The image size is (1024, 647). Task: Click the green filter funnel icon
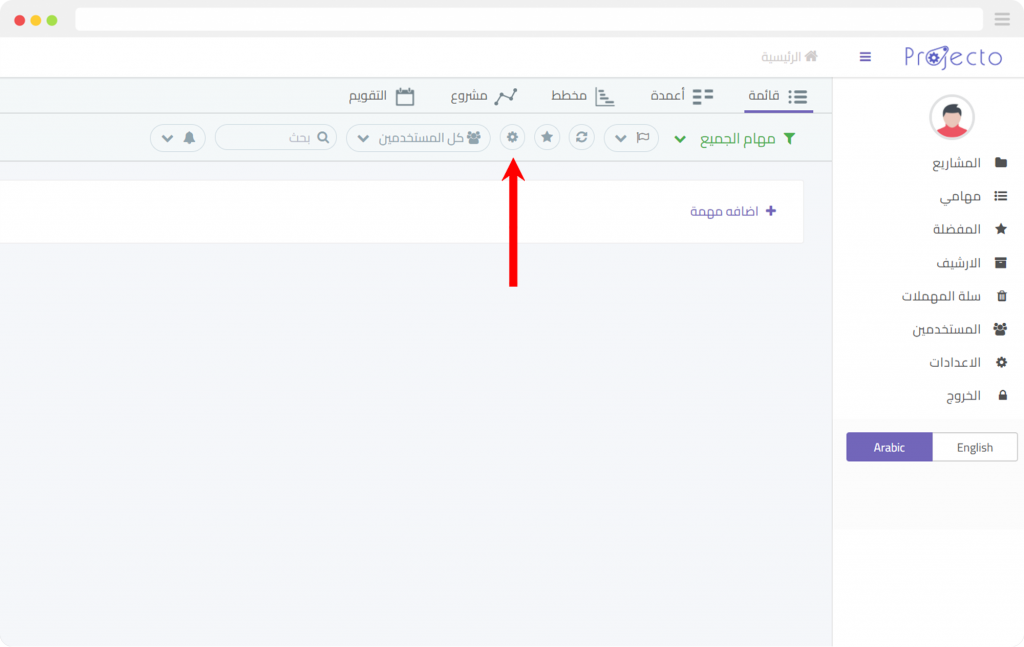pos(790,138)
